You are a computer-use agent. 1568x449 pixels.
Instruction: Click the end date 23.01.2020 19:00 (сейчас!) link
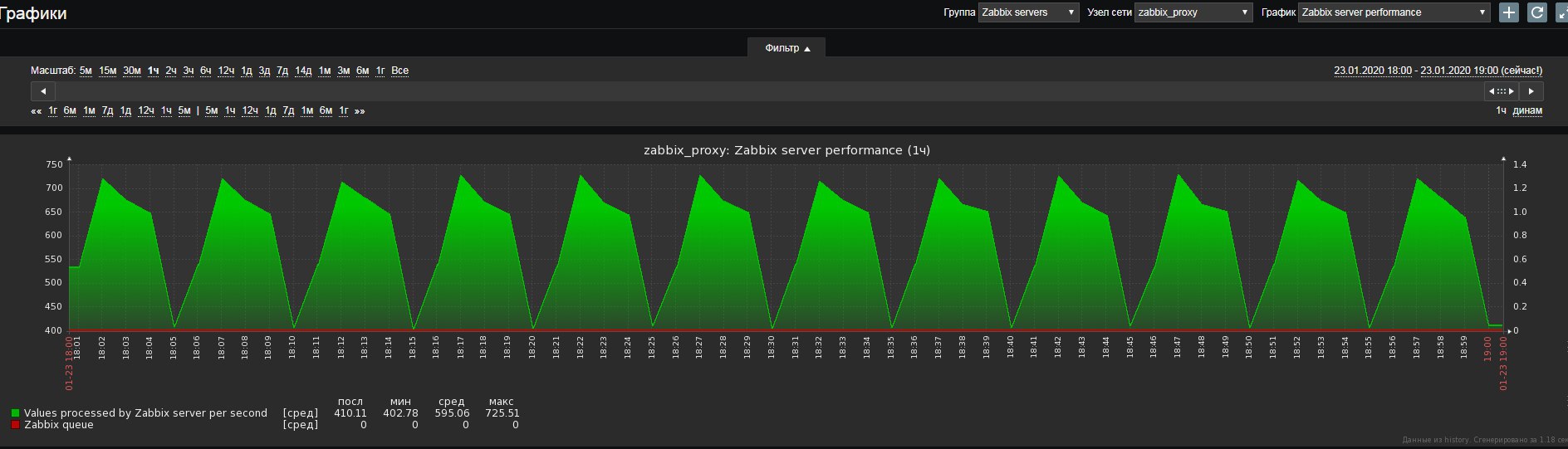1481,71
